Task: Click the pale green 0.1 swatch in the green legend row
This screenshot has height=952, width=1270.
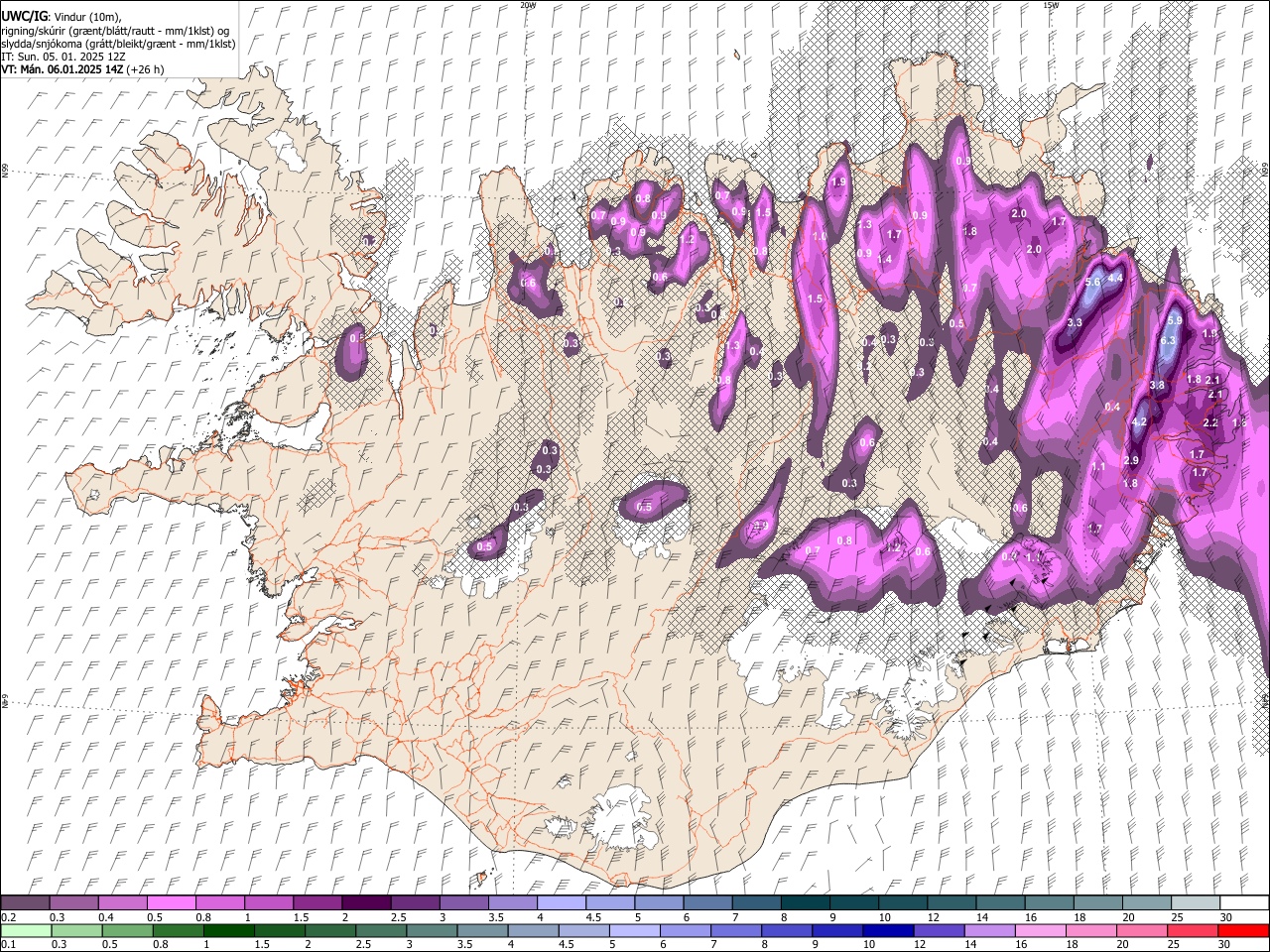Action: click(26, 931)
